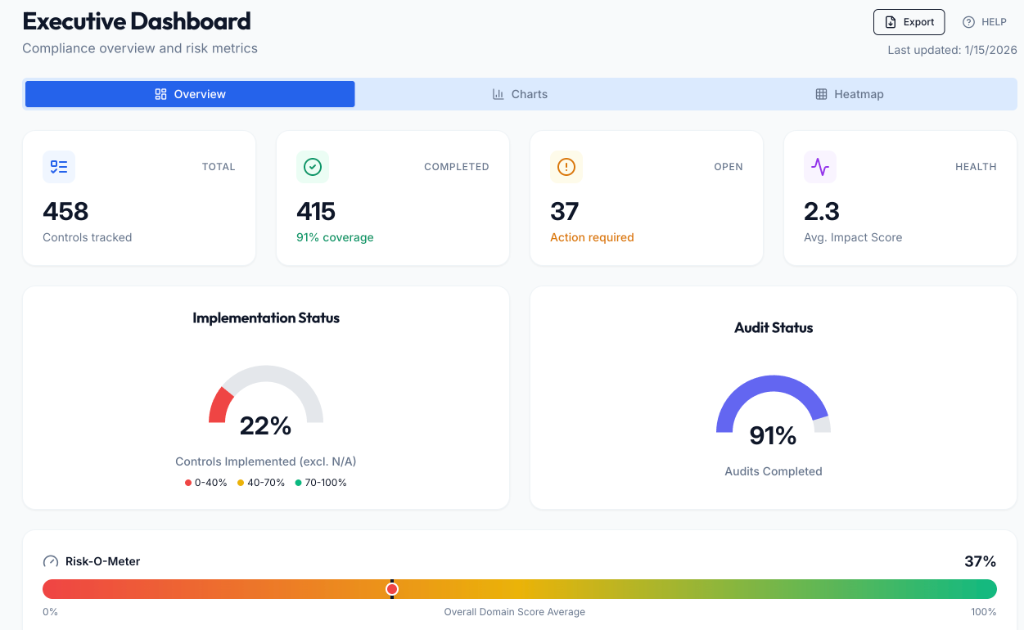This screenshot has height=630, width=1024.
Task: Click the Export button
Action: 908,22
